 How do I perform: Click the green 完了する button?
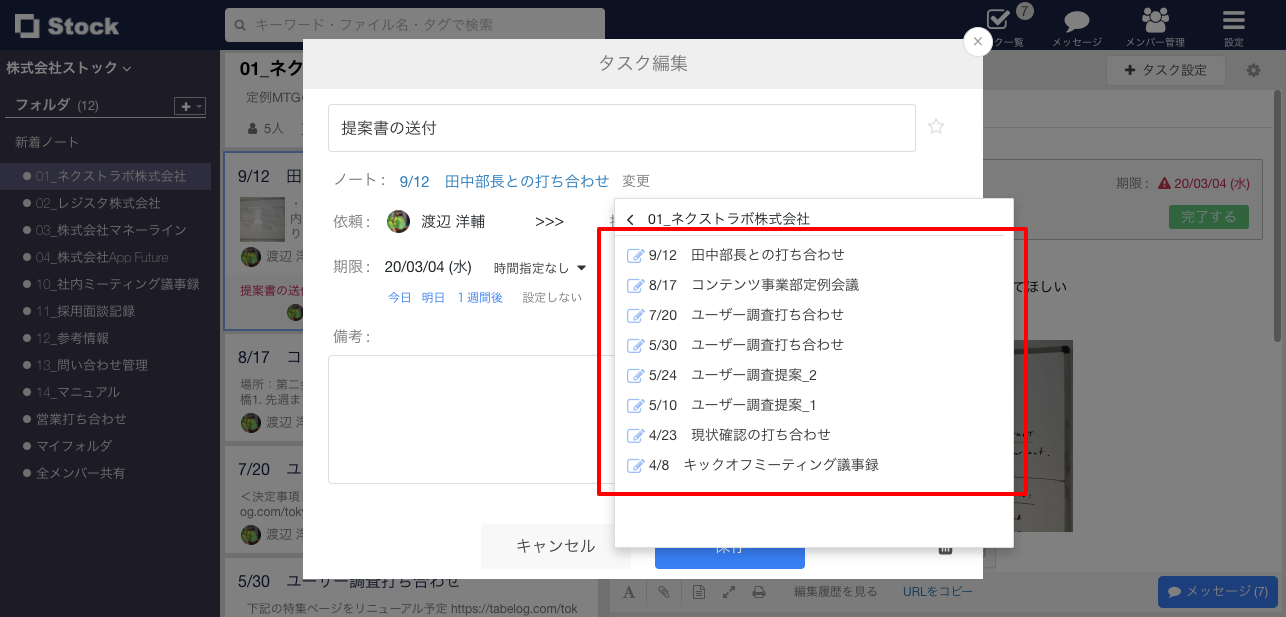[1208, 215]
